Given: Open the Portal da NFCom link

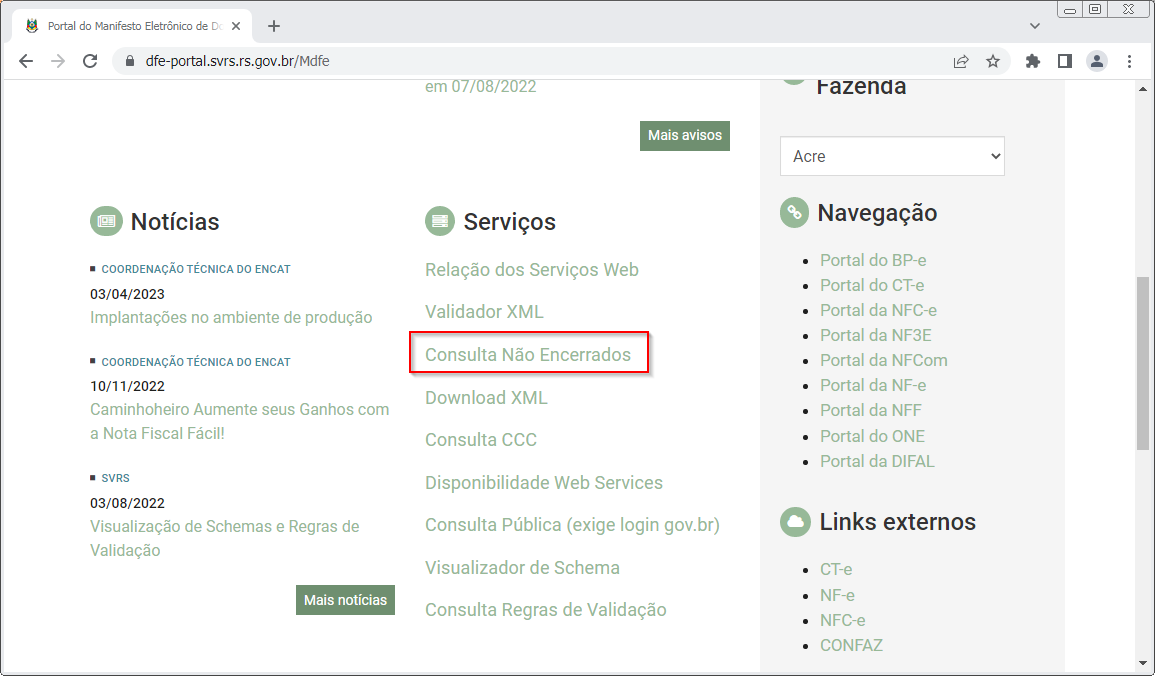Looking at the screenshot, I should [x=884, y=360].
